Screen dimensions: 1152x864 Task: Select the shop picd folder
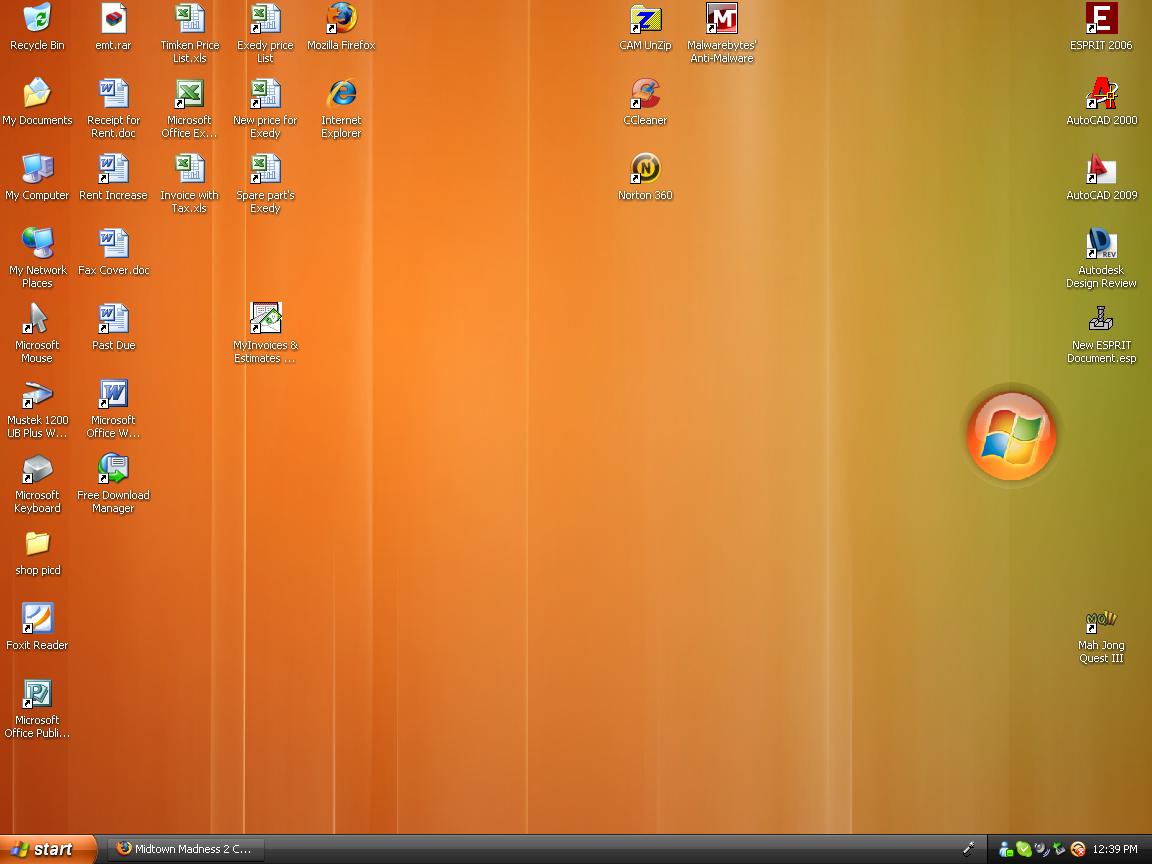(x=37, y=544)
